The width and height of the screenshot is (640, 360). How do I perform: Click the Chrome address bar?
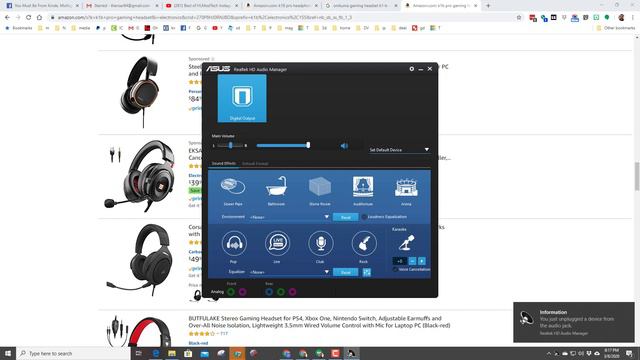(x=282, y=18)
